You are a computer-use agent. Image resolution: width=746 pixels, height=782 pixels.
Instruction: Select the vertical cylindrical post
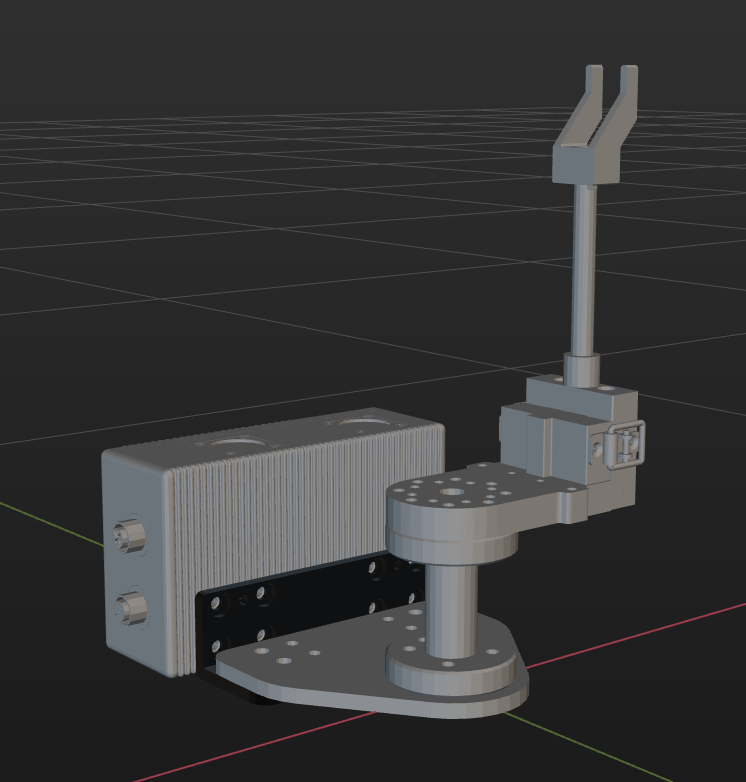tap(451, 608)
